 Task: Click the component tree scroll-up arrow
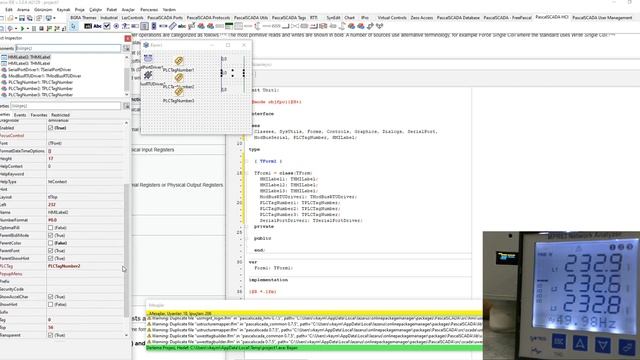127,57
